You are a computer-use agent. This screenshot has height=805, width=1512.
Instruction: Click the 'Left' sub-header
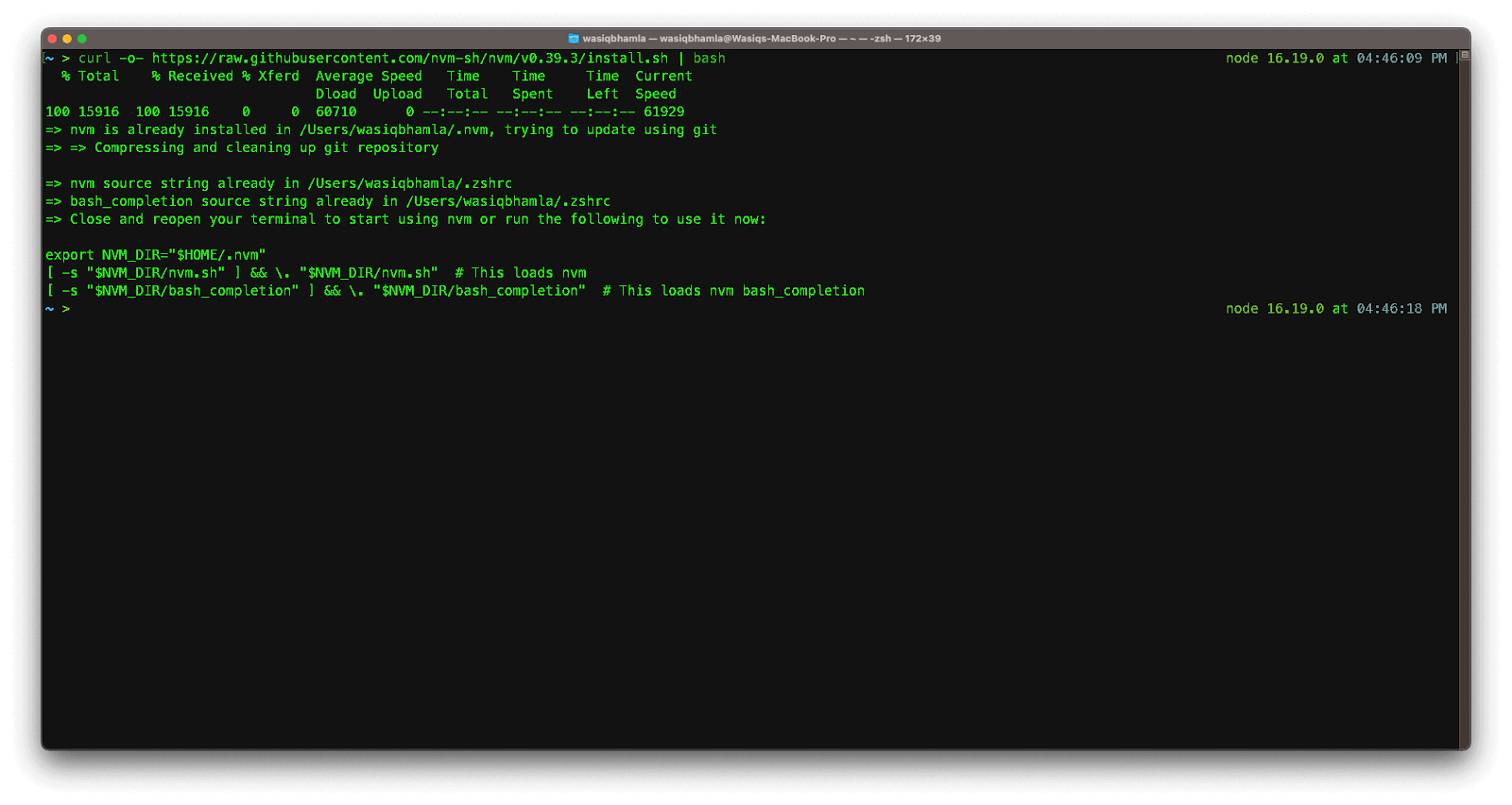click(603, 94)
